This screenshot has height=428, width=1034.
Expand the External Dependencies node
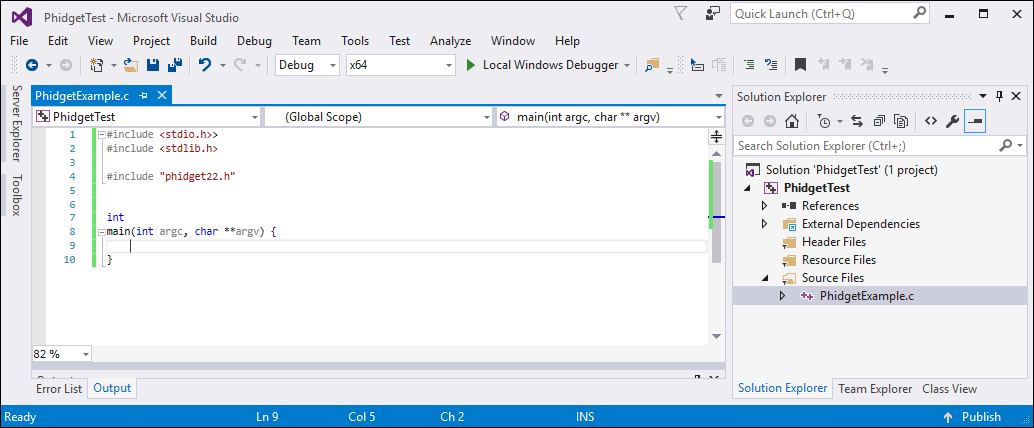point(765,224)
